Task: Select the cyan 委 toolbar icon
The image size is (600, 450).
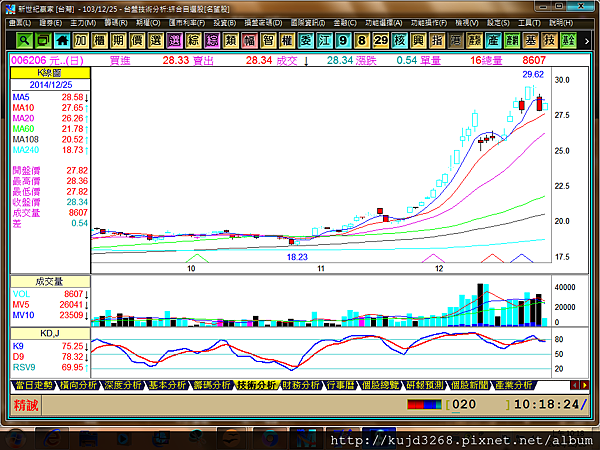Action: [x=305, y=40]
